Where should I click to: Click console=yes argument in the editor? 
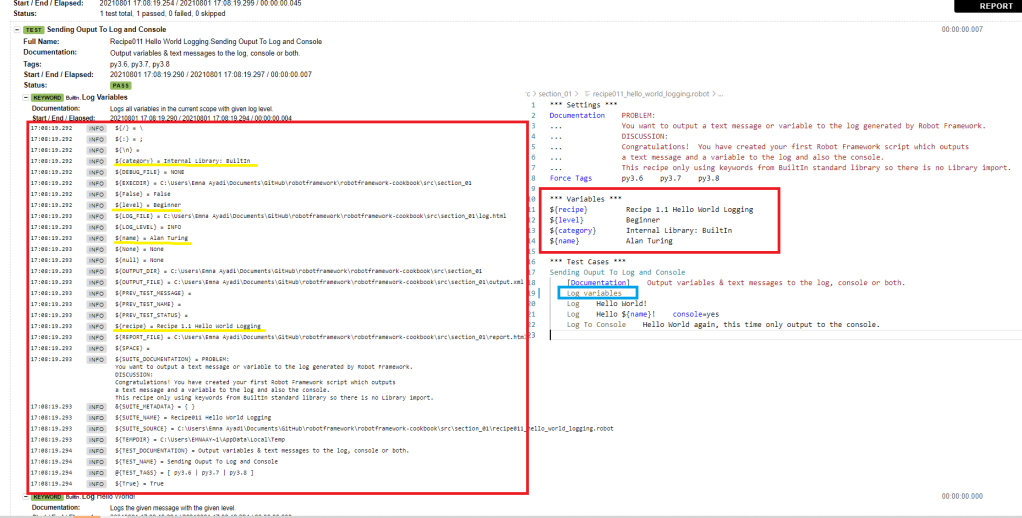point(695,314)
